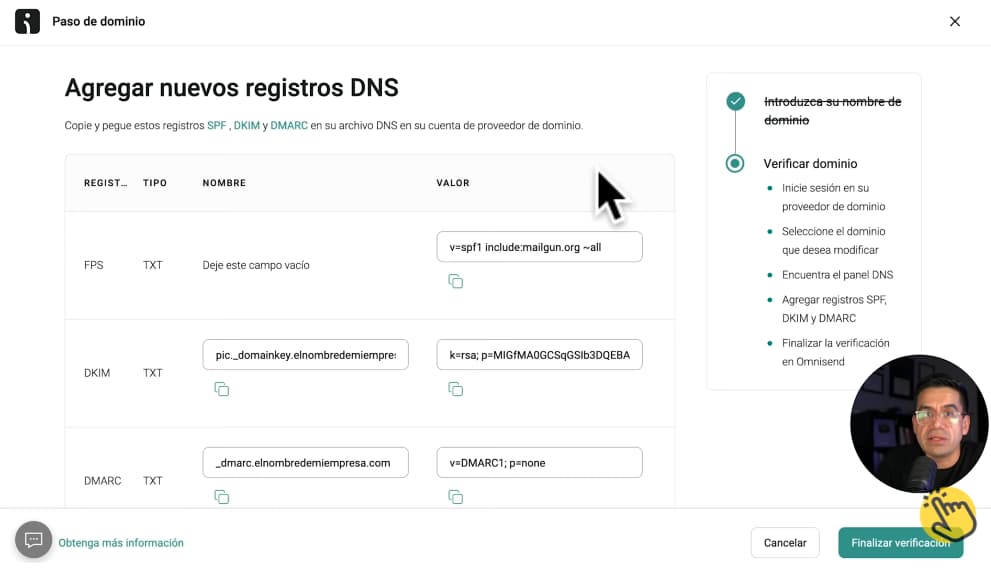Copy the DKIM record name

pos(222,389)
